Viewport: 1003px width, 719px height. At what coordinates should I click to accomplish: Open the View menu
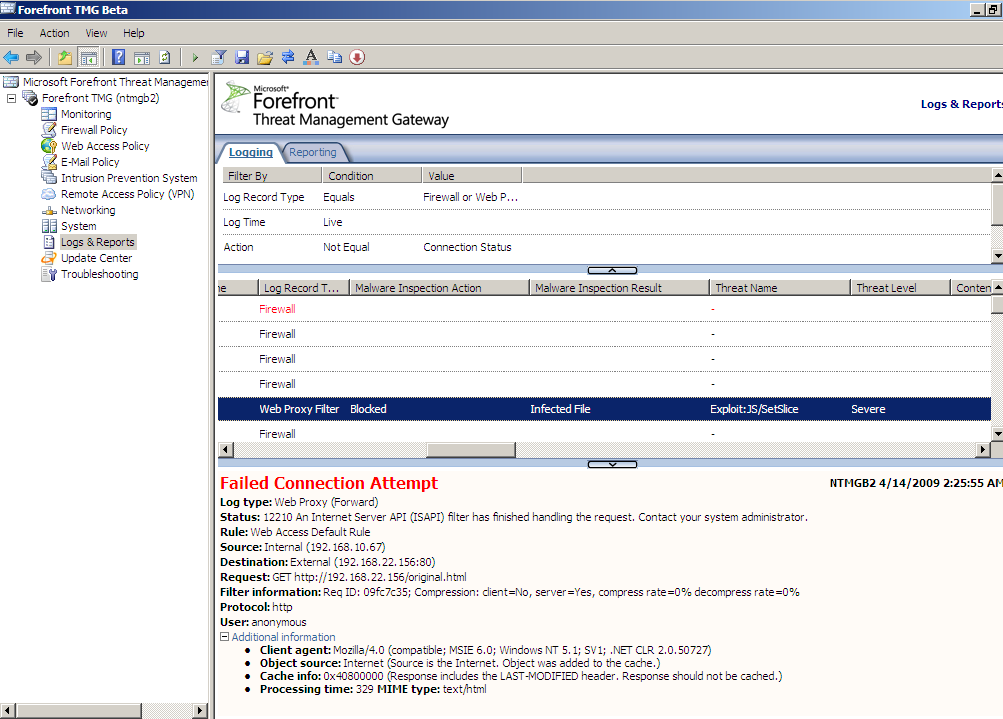click(x=96, y=33)
